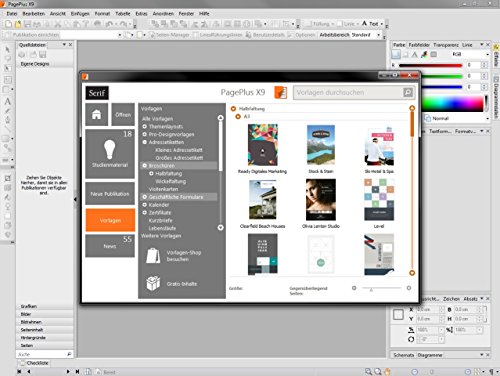
Task: Select the Olivia Lanton Studio template thumbnail
Action: pyautogui.click(x=321, y=199)
